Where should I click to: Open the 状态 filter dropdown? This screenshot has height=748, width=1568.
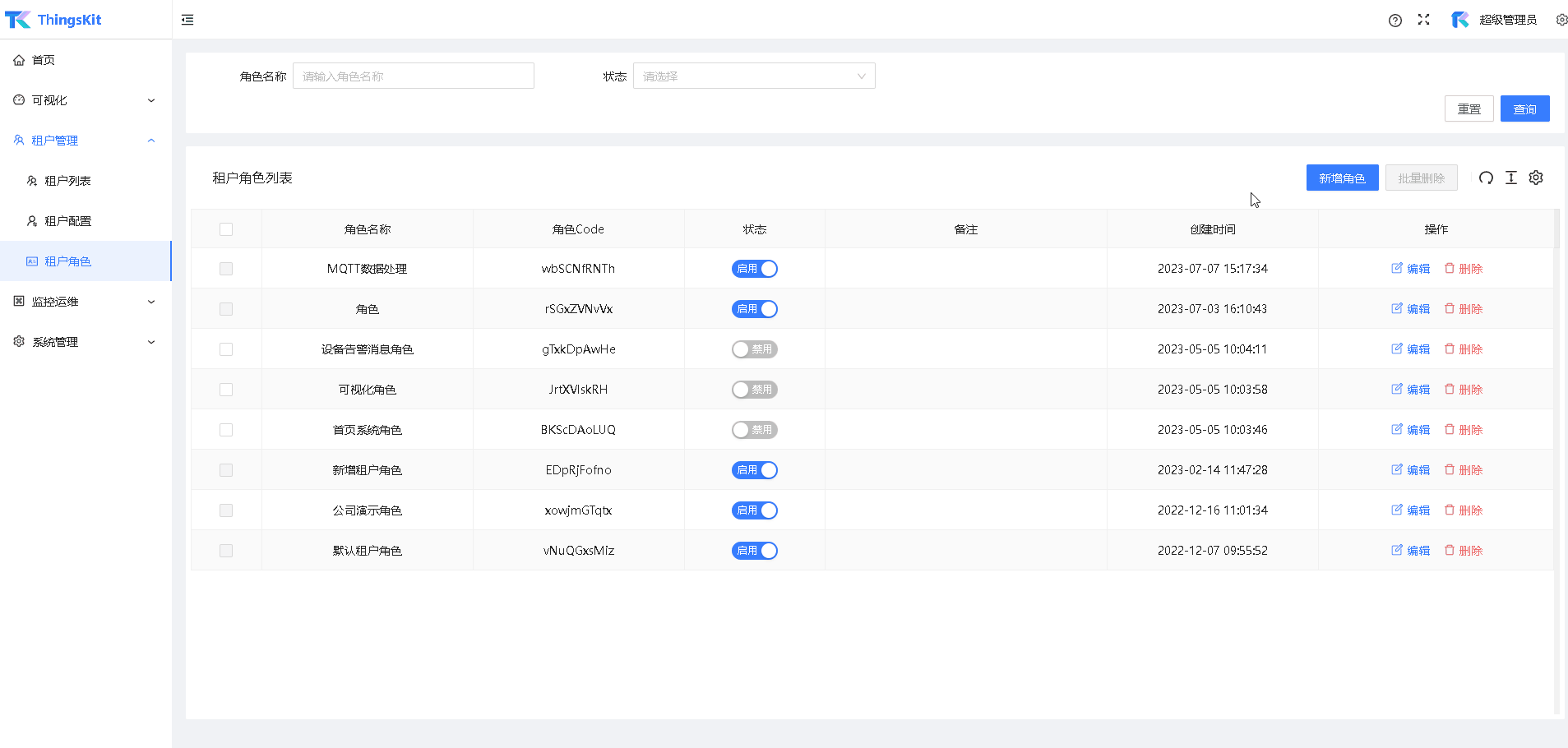753,76
